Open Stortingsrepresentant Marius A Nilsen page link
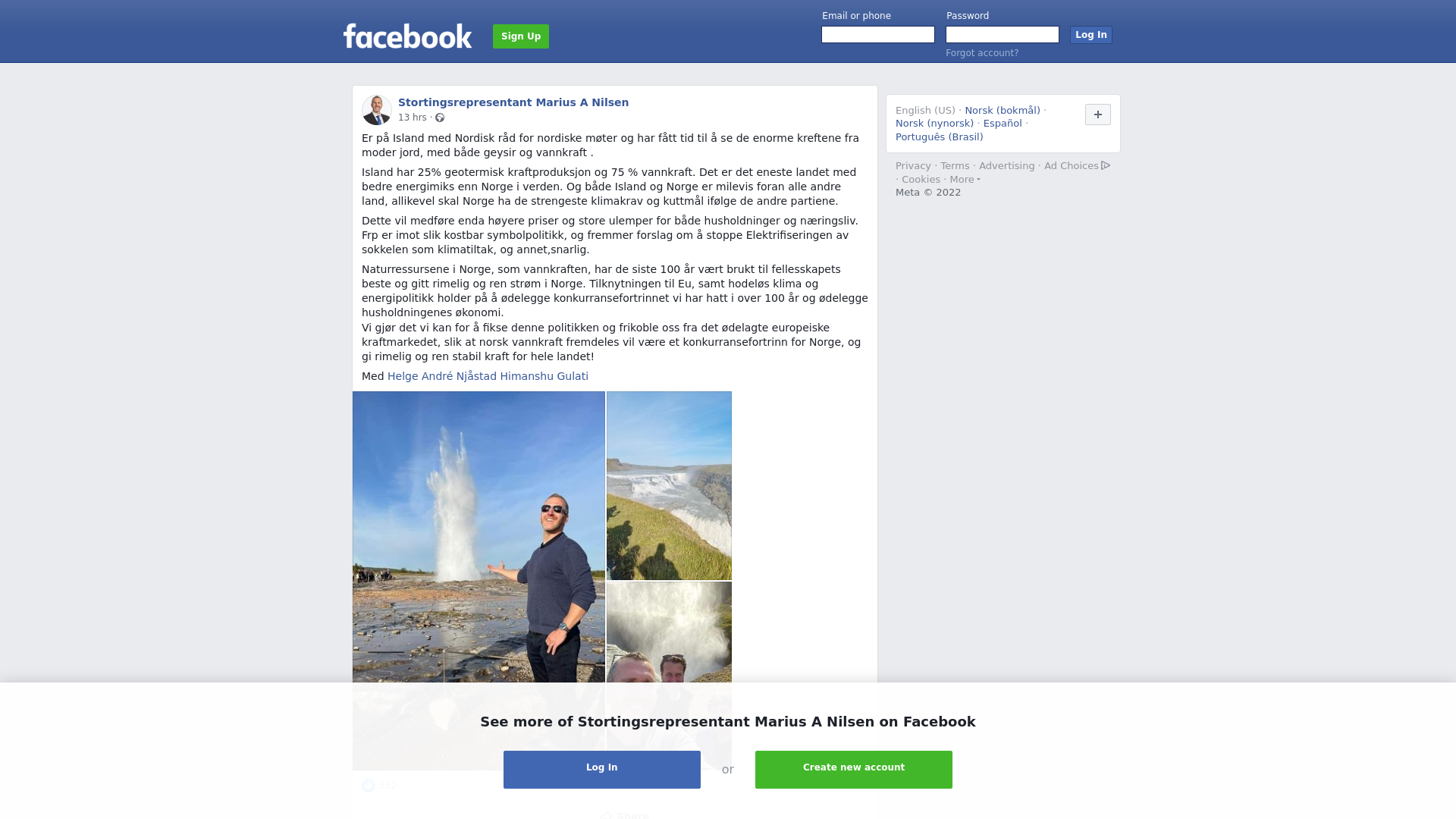Screen dimensions: 1456x819 (x=513, y=102)
